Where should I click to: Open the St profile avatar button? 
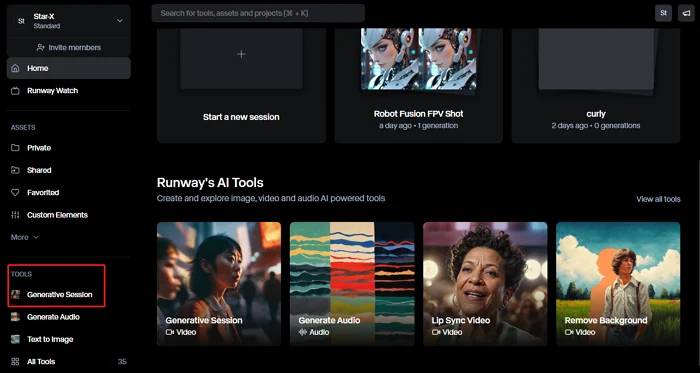[x=663, y=13]
